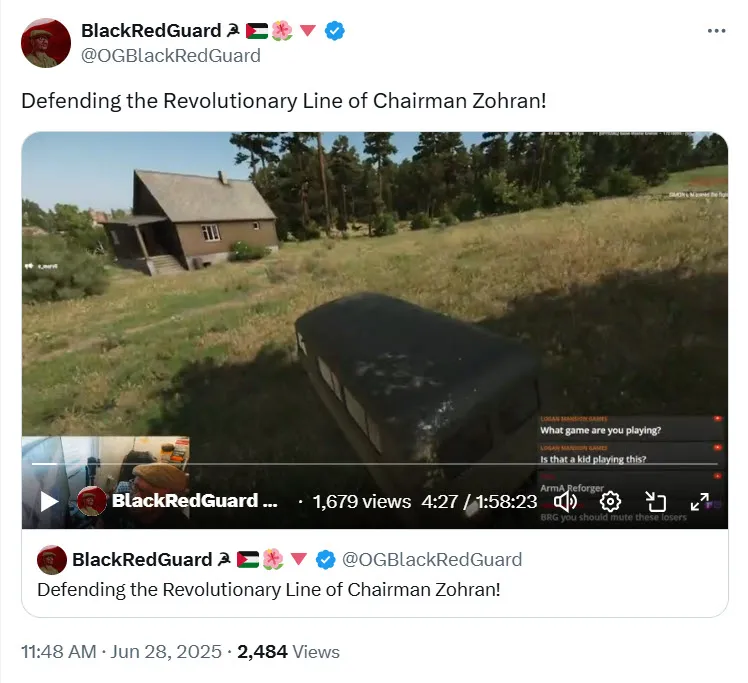View the 2,484 Views analytics
Image resolution: width=748 pixels, height=683 pixels.
point(288,652)
